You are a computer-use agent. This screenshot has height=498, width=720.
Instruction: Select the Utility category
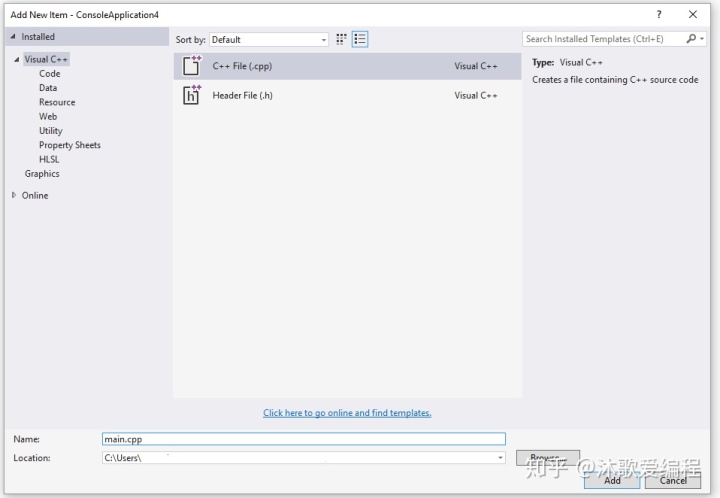pyautogui.click(x=51, y=131)
